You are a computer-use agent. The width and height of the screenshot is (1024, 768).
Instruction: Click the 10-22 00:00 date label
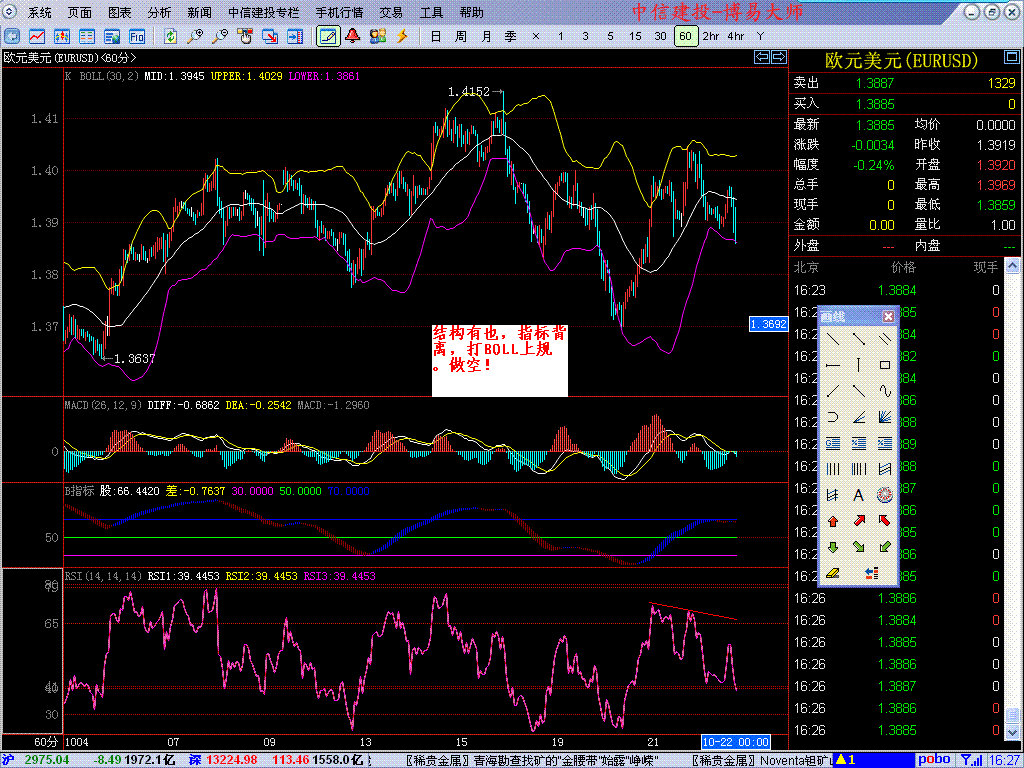coord(735,742)
